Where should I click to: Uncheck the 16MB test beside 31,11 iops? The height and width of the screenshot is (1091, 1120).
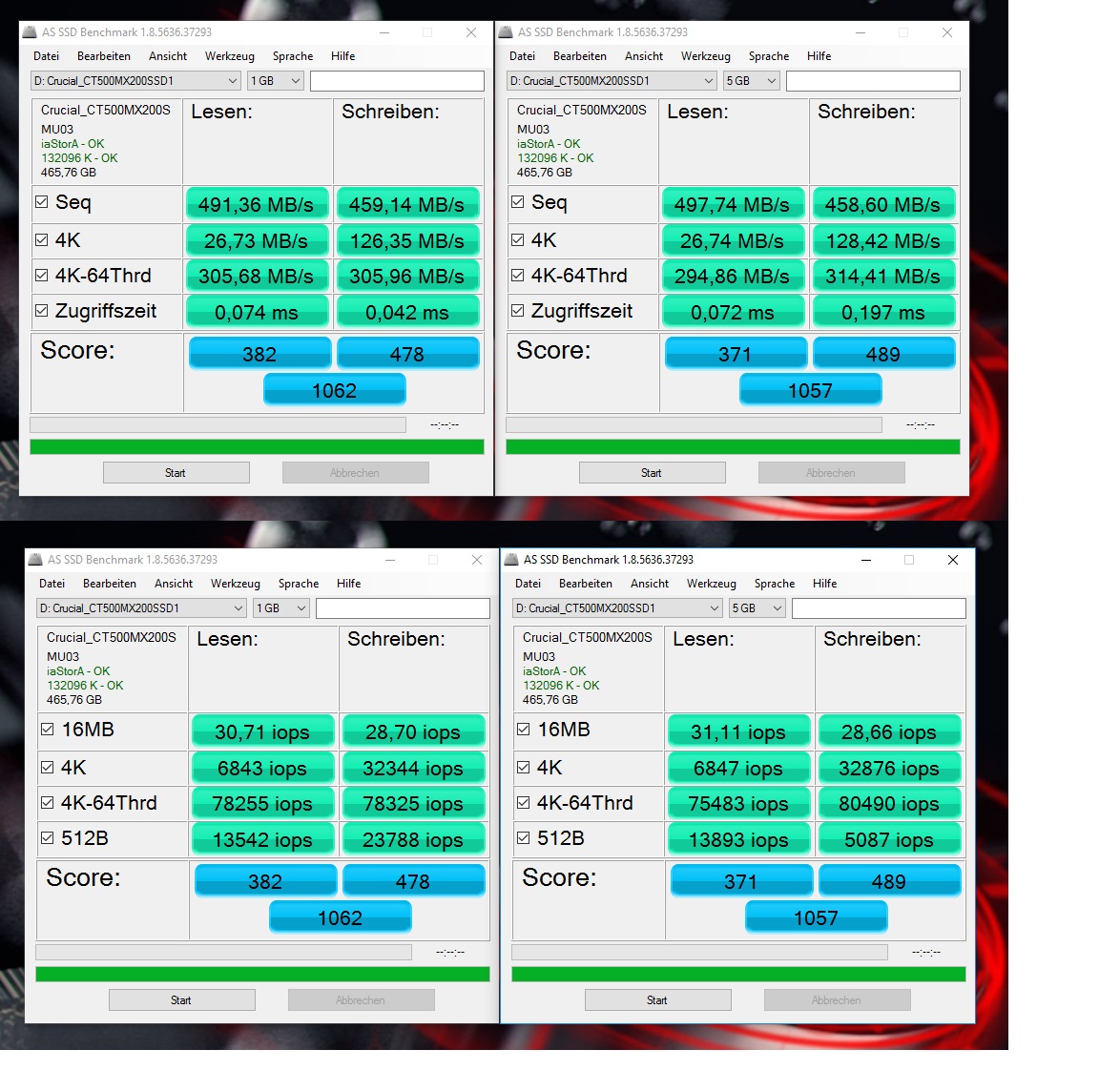524,730
